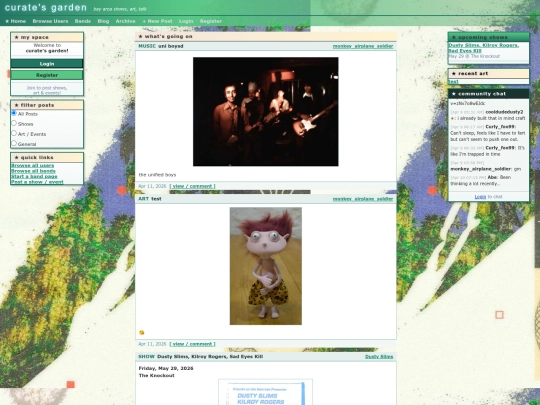Open the doll figurine art image
Image resolution: width=540 pixels, height=405 pixels.
click(266, 266)
